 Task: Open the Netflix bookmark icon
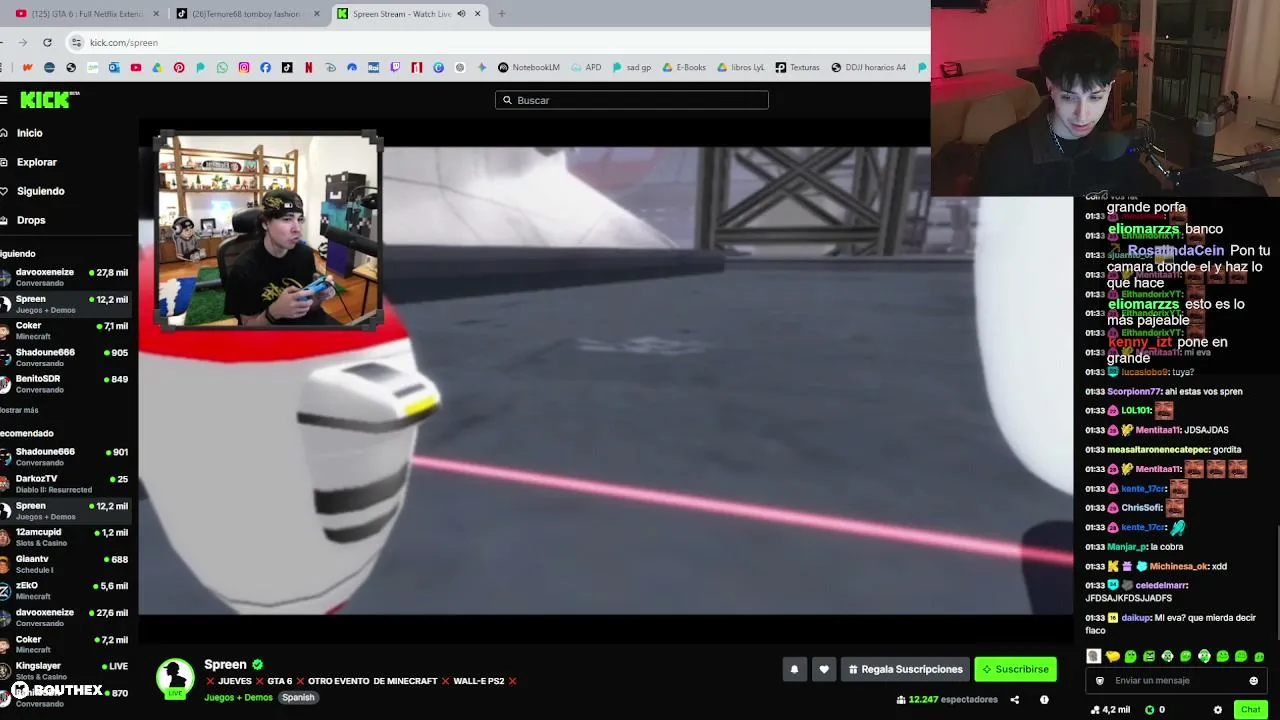(308, 68)
